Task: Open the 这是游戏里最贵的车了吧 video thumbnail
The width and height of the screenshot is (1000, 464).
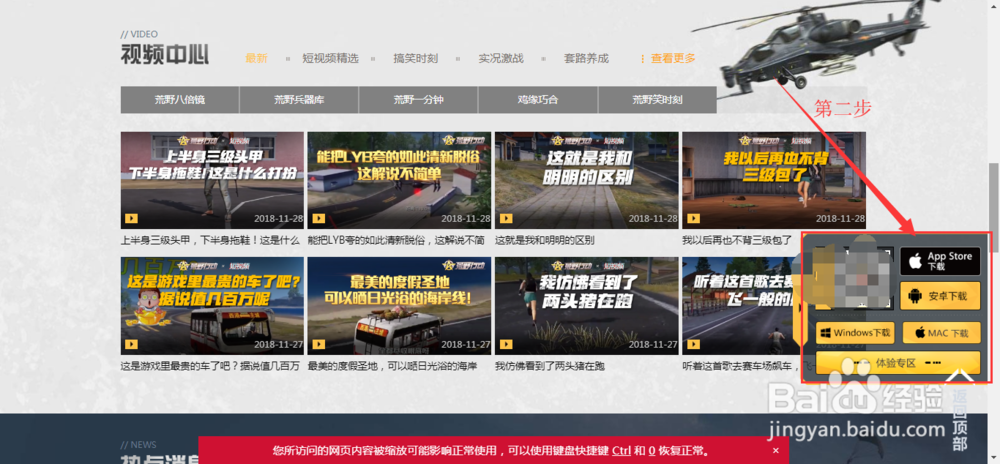Action: (x=210, y=306)
